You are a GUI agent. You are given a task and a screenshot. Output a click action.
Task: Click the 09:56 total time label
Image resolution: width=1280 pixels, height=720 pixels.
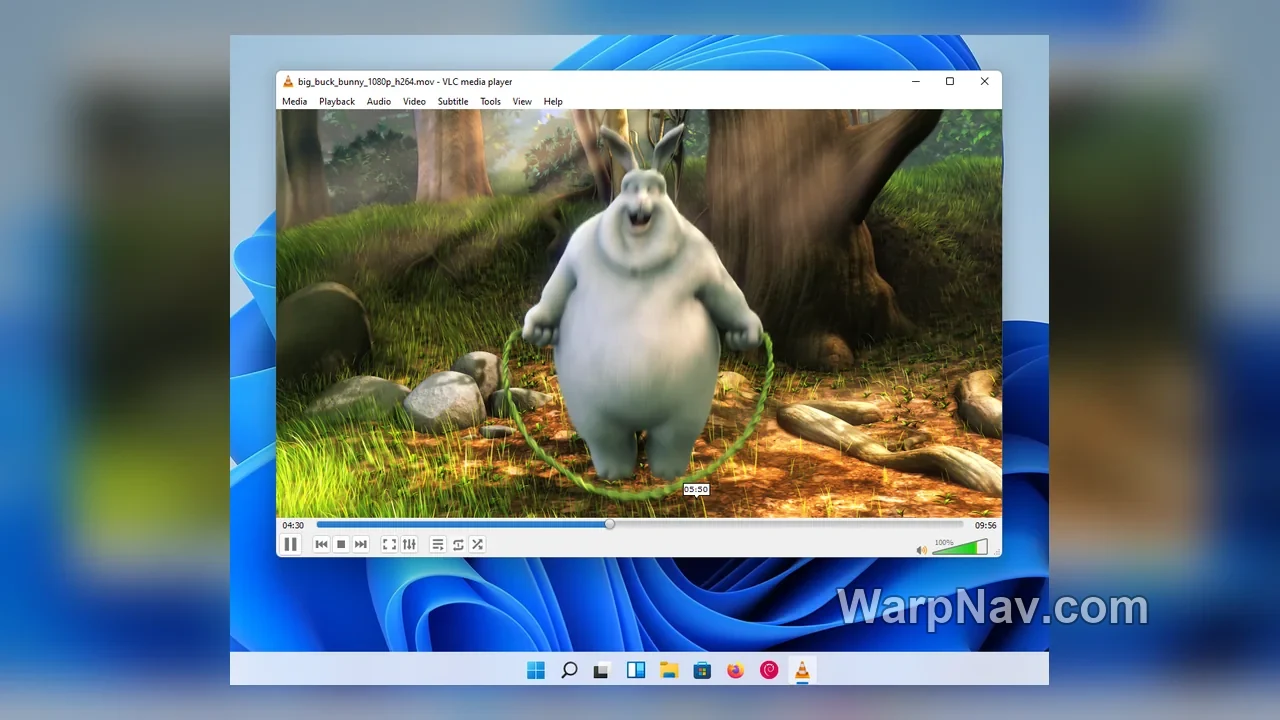pos(986,525)
